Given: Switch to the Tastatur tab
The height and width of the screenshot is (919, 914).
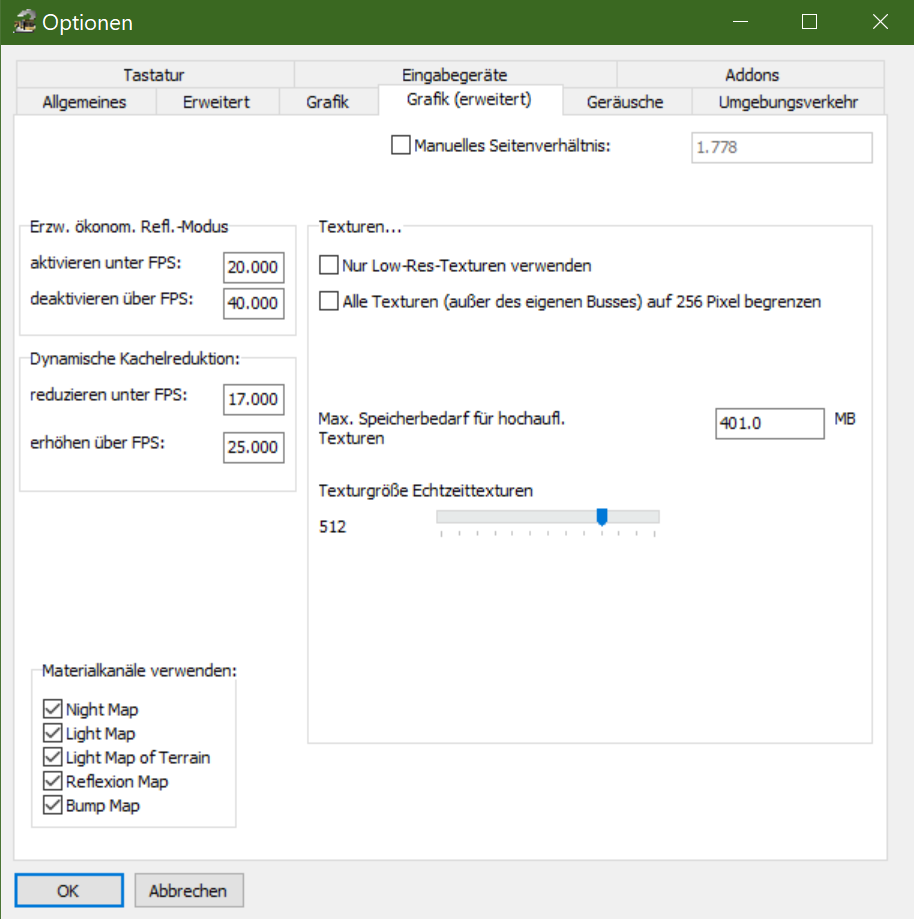Looking at the screenshot, I should tap(154, 75).
